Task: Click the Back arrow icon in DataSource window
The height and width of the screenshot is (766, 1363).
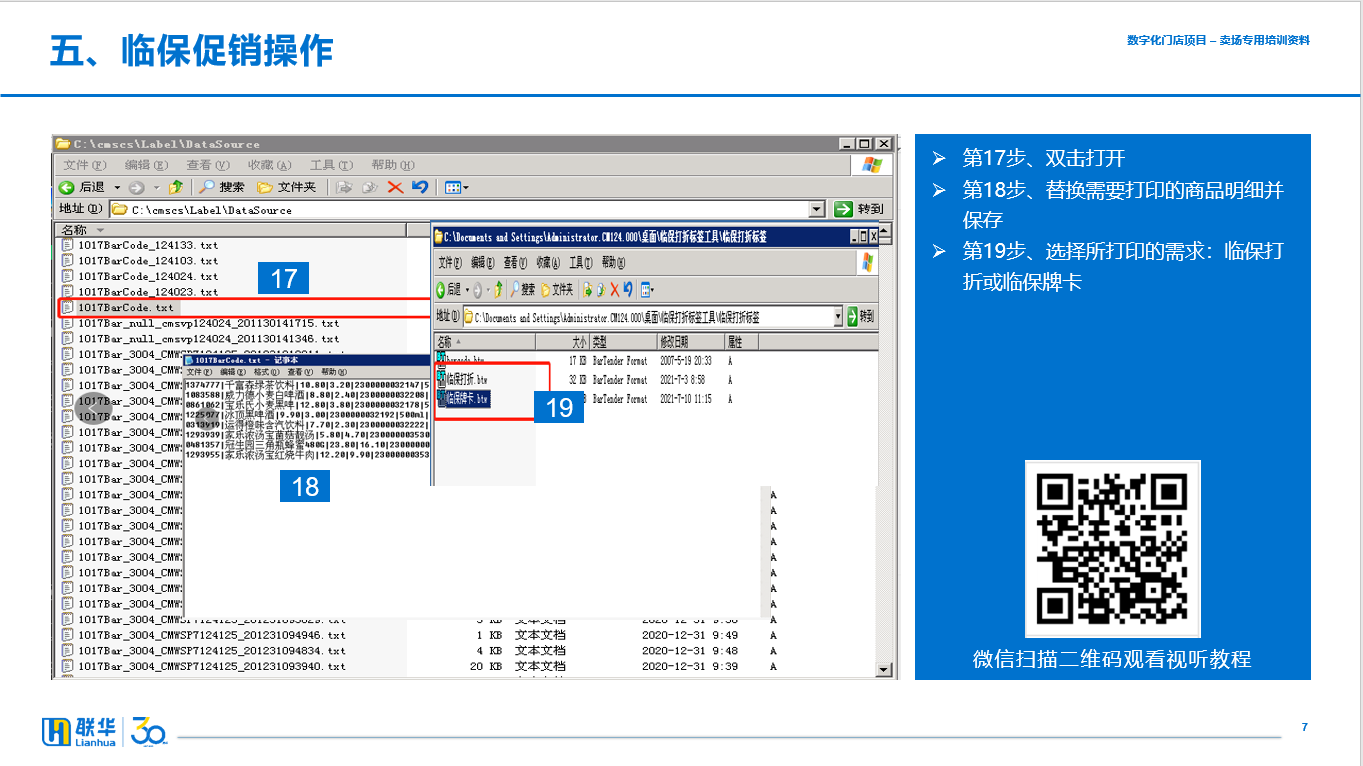Action: point(67,187)
